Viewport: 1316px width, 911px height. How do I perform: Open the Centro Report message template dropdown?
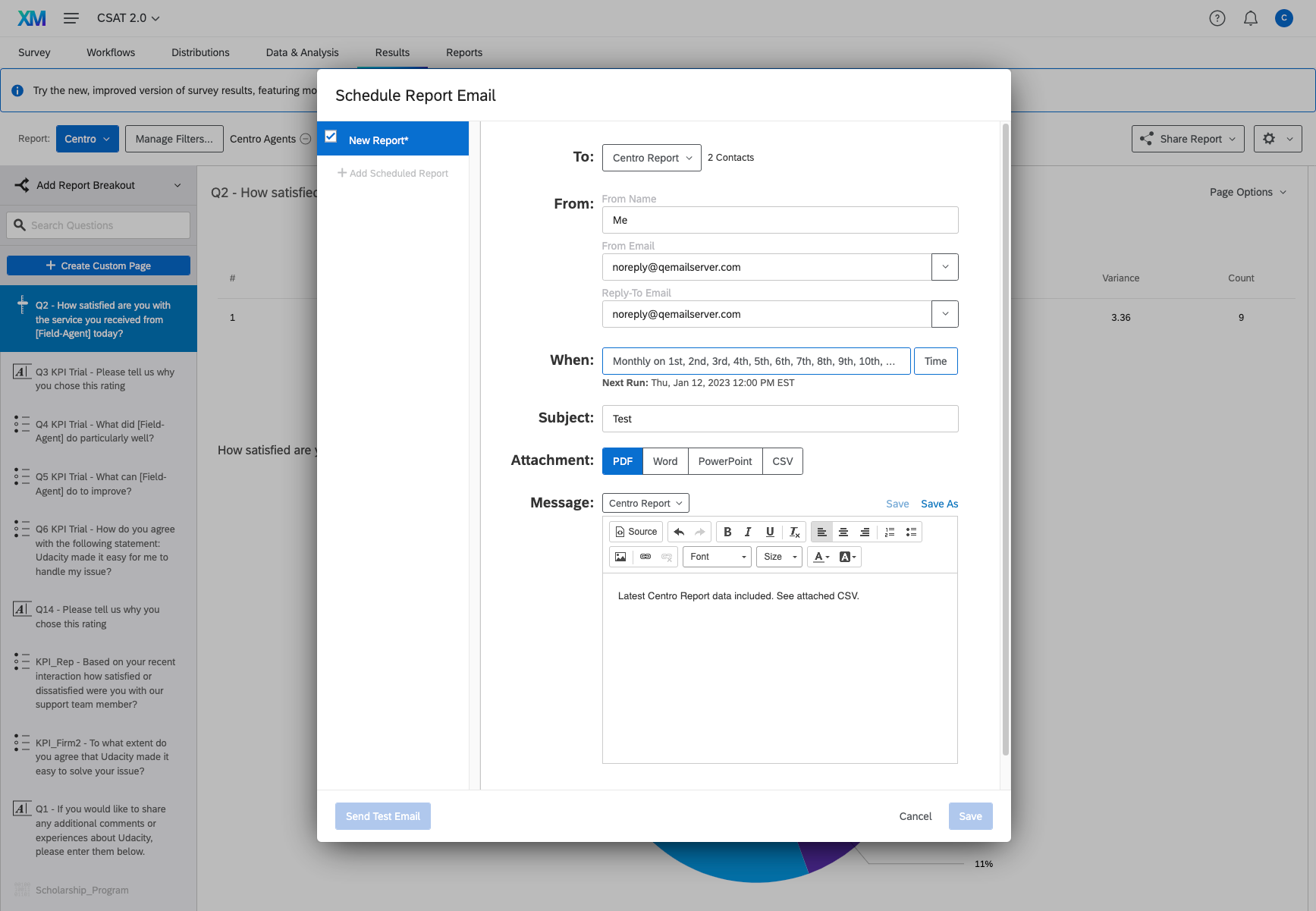(x=645, y=503)
